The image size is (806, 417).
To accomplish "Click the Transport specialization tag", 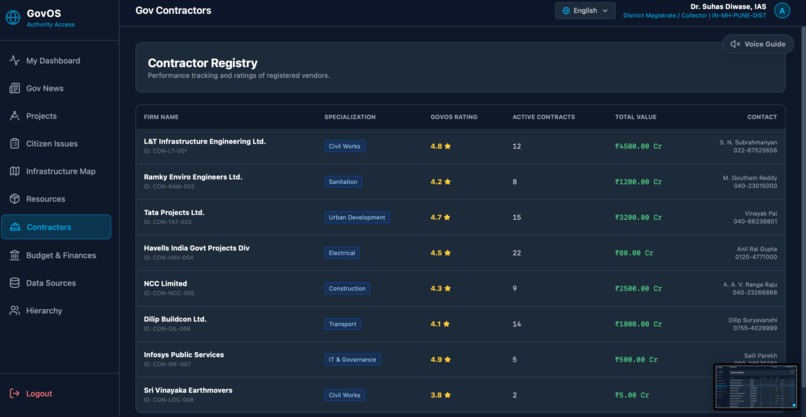I will [x=342, y=324].
